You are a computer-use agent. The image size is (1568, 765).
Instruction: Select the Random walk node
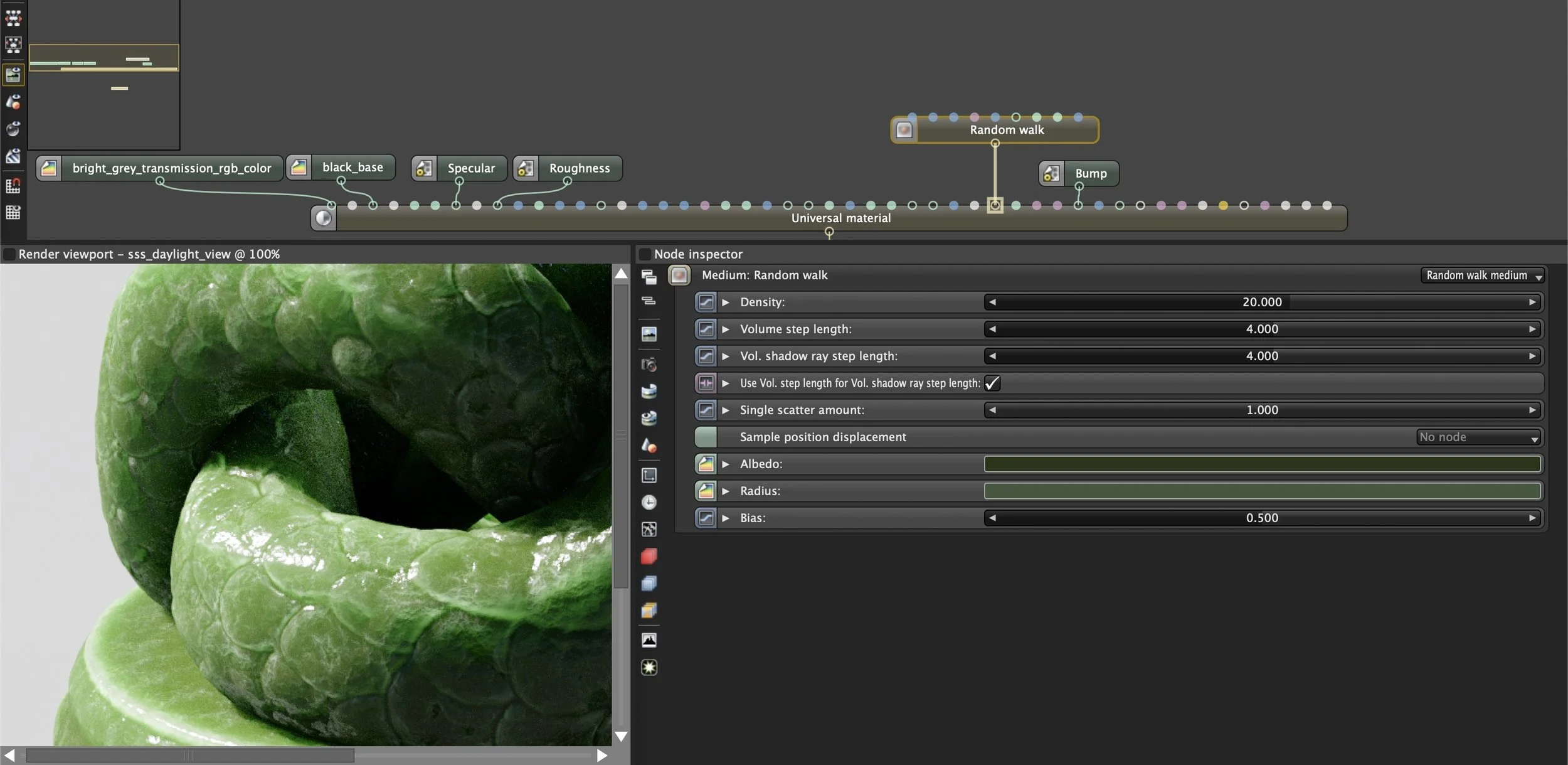1006,130
